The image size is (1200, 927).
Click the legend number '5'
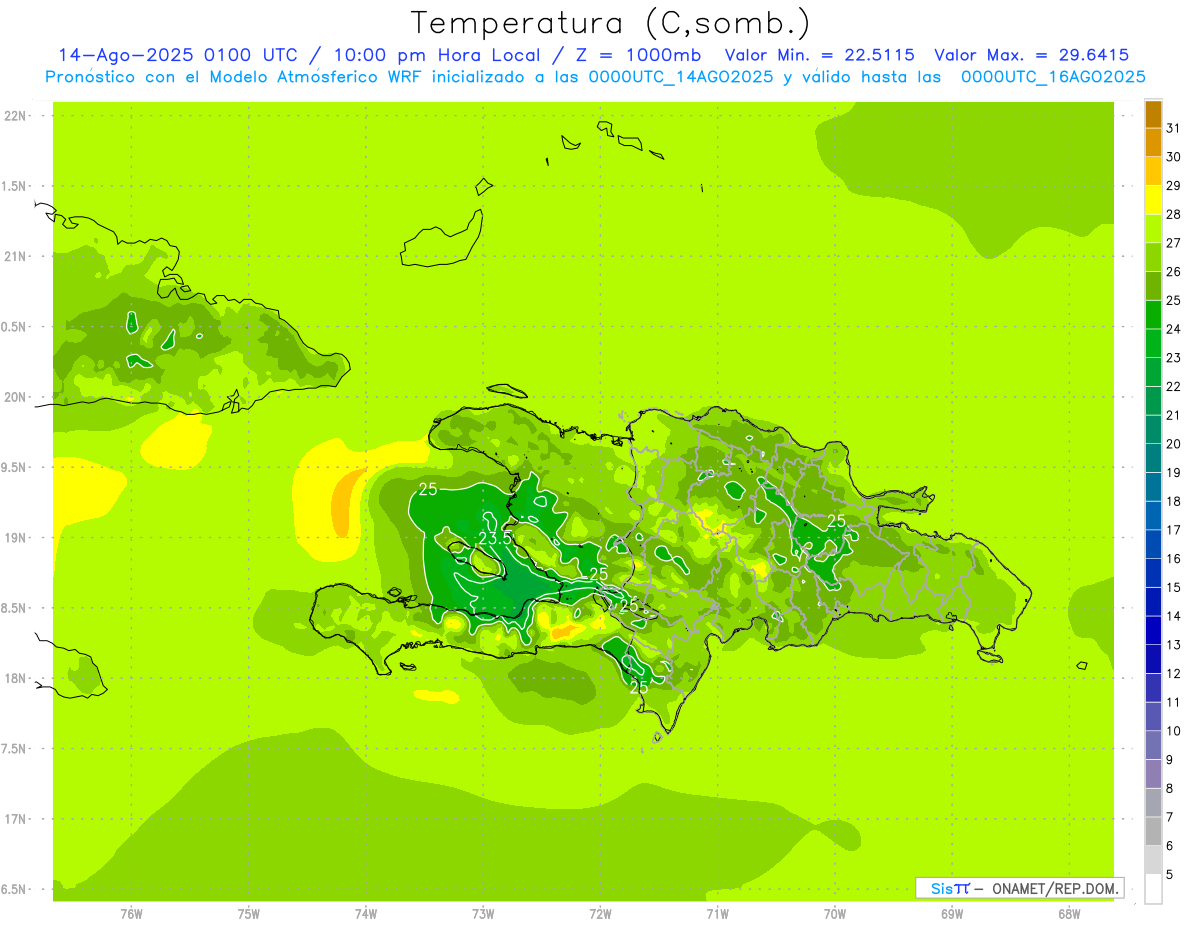pos(1170,875)
